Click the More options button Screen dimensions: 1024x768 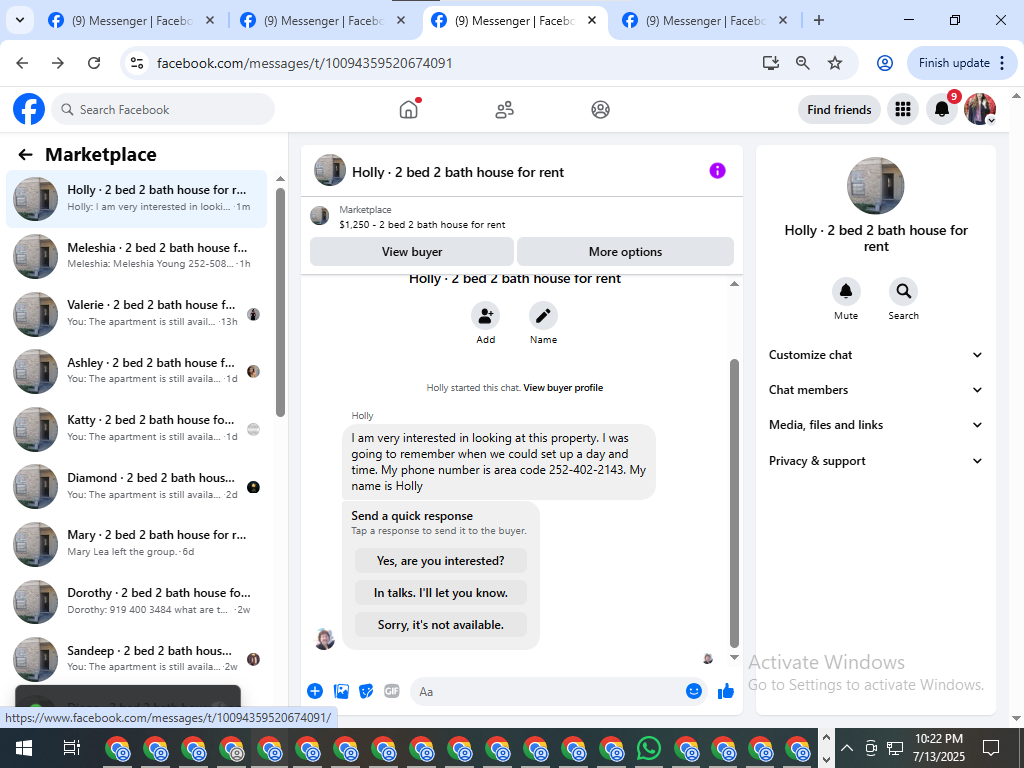(625, 251)
